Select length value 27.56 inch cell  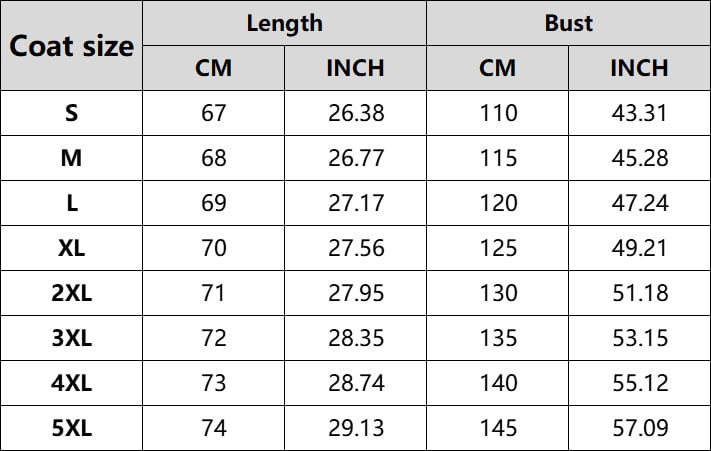click(x=356, y=248)
